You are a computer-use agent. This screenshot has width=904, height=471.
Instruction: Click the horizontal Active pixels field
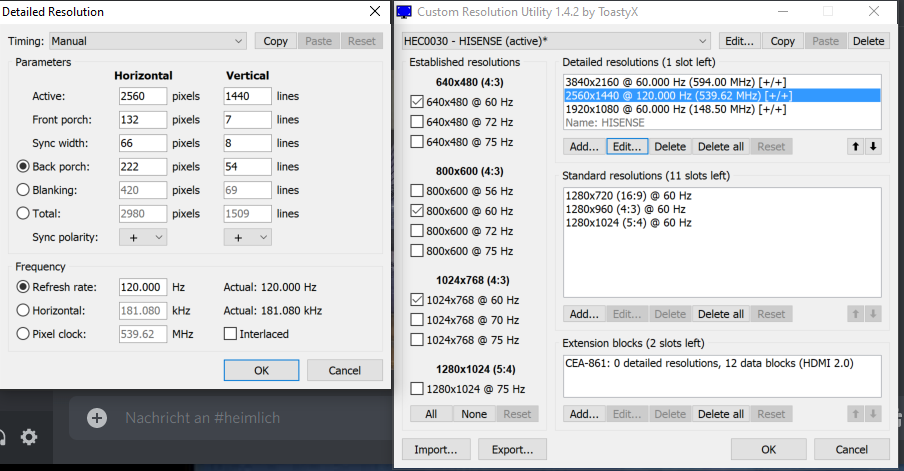click(x=142, y=96)
